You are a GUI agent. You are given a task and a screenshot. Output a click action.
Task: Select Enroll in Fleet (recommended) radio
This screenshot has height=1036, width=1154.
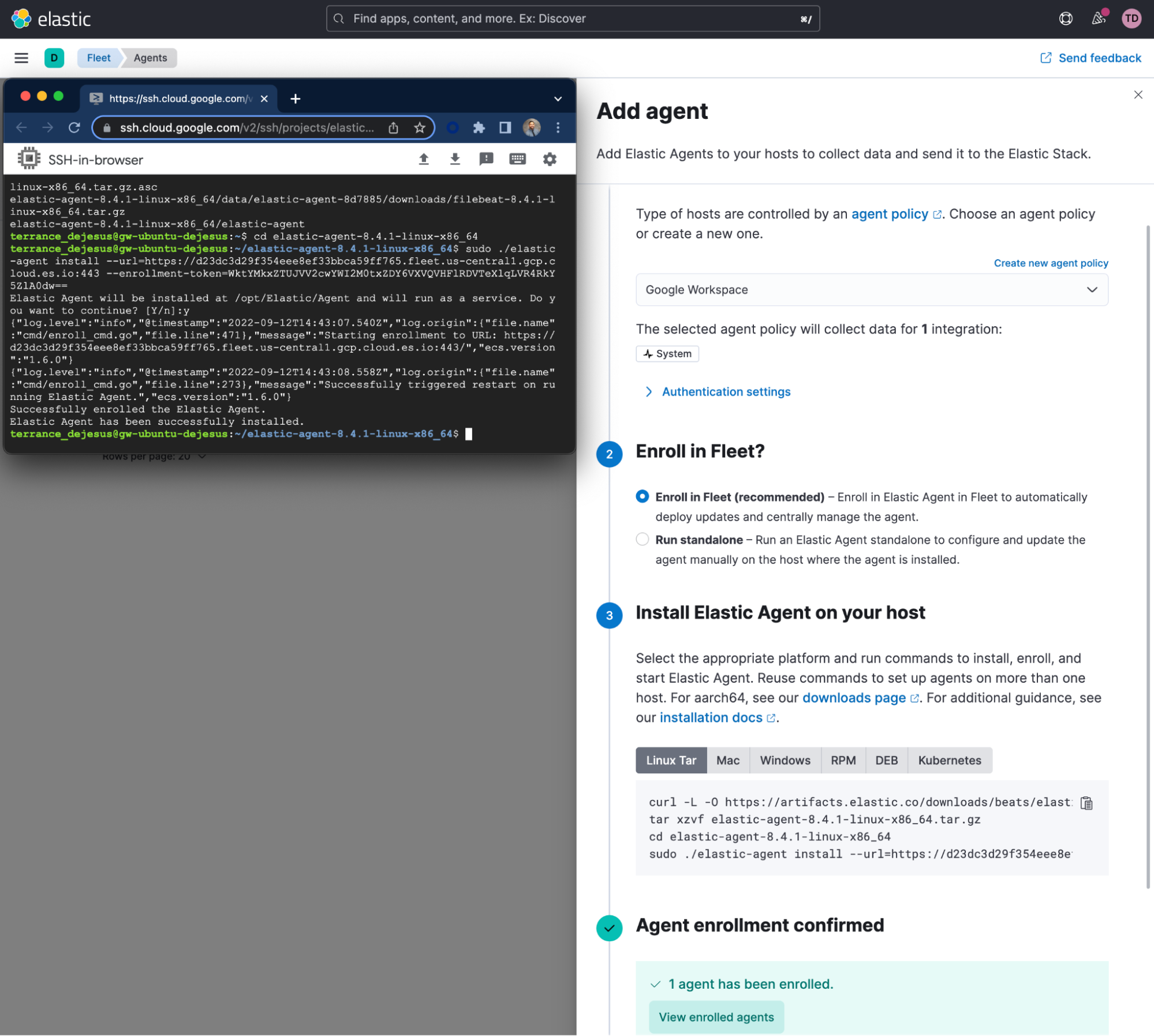point(642,497)
